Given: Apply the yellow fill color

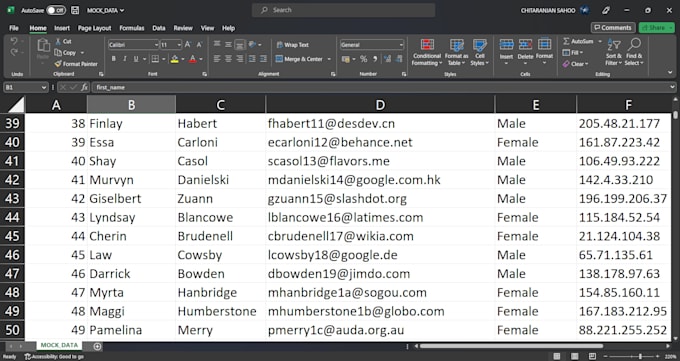Looking at the screenshot, I should (x=175, y=59).
